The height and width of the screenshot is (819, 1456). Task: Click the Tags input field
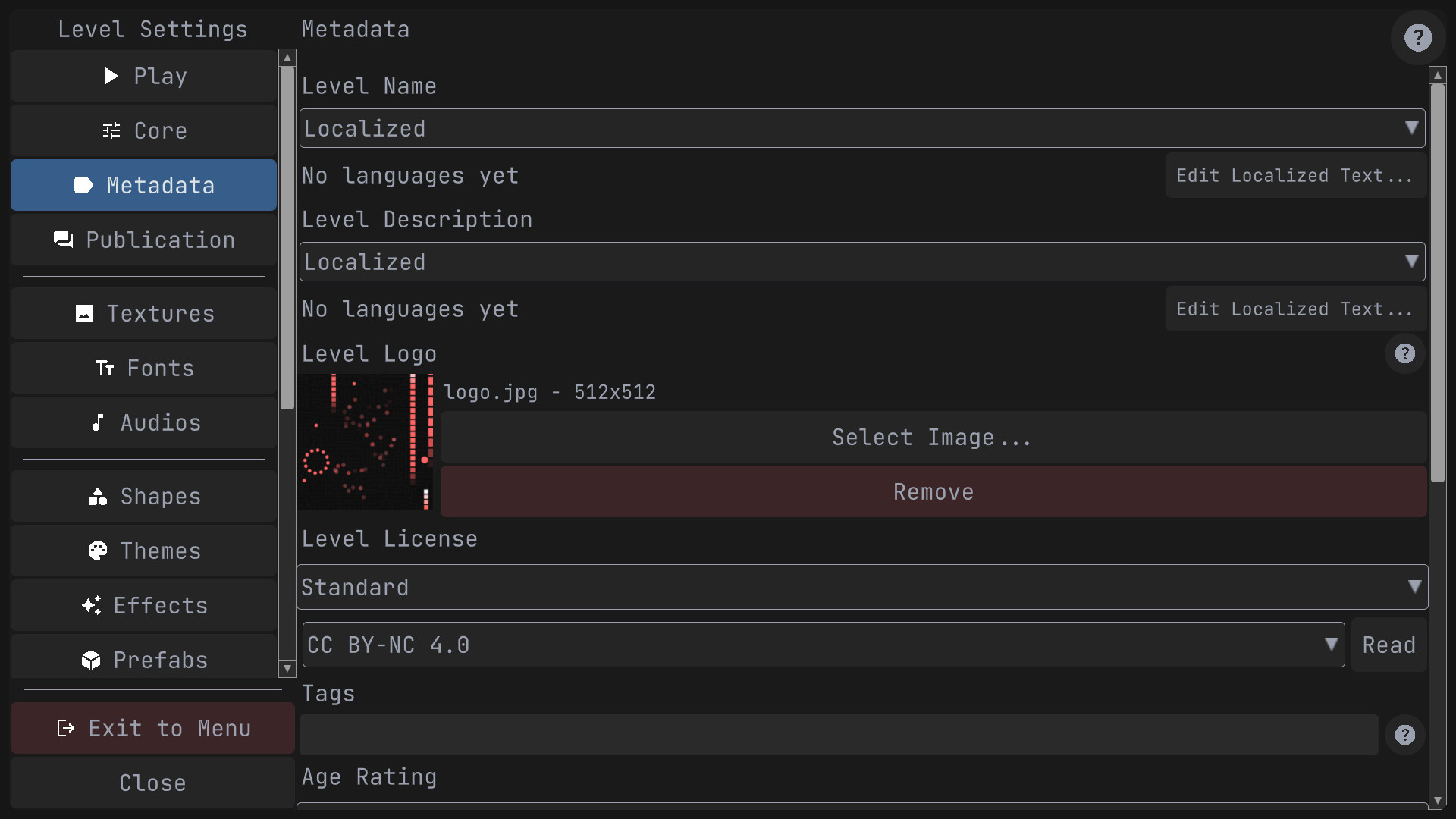839,735
